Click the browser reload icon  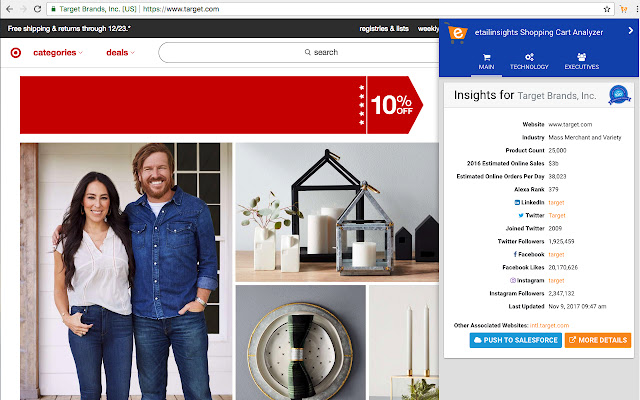tap(37, 9)
